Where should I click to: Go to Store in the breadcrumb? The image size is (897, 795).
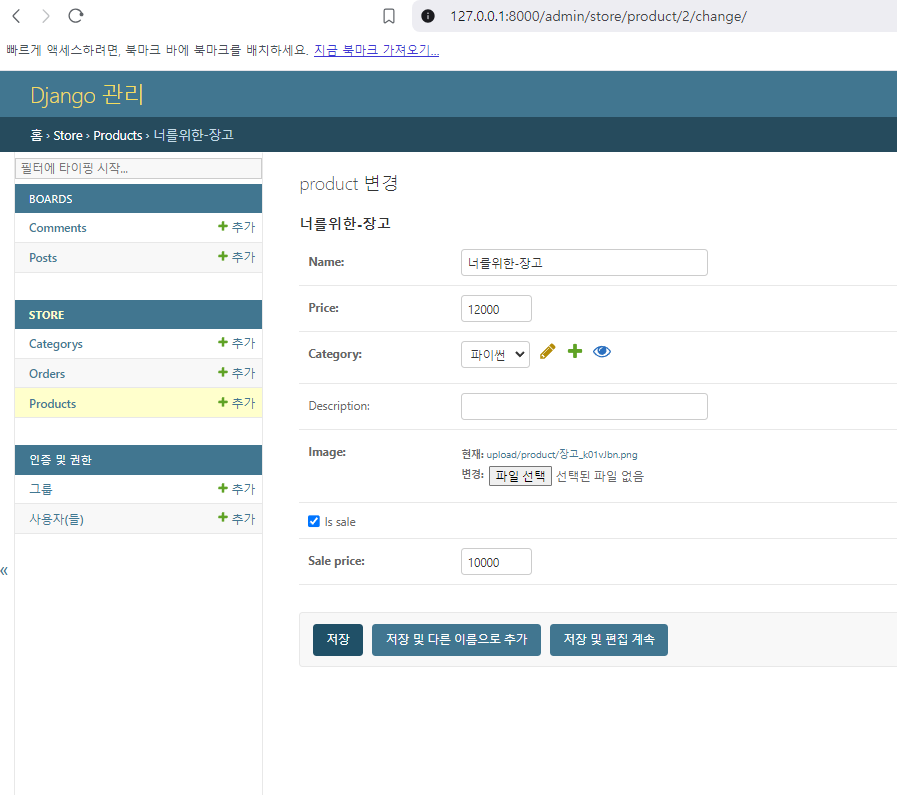tap(68, 136)
